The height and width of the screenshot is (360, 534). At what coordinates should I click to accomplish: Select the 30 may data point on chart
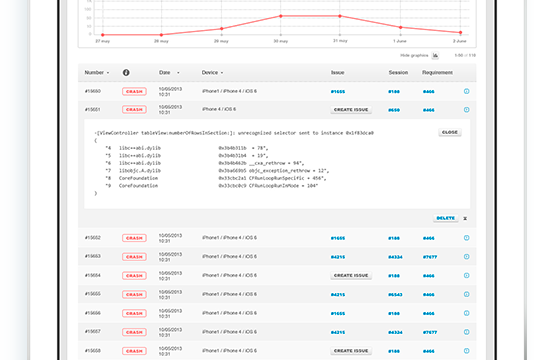[x=281, y=16]
